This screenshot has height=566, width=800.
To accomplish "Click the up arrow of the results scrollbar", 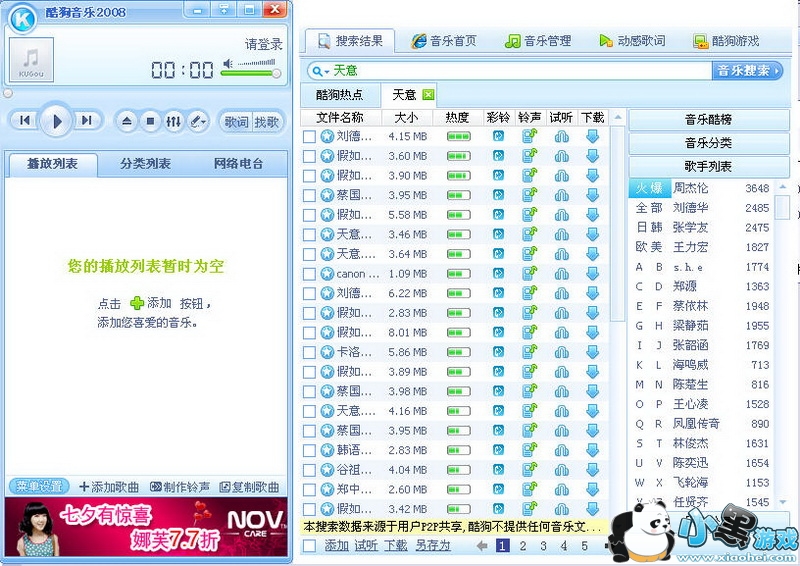I will 618,118.
